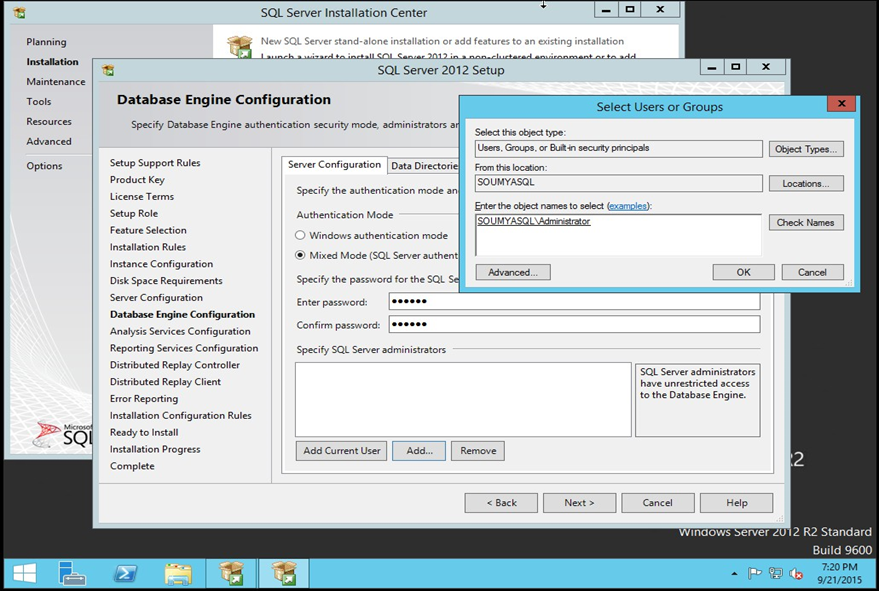Launch Server Manager from the taskbar
This screenshot has height=591, width=879.
[x=73, y=573]
